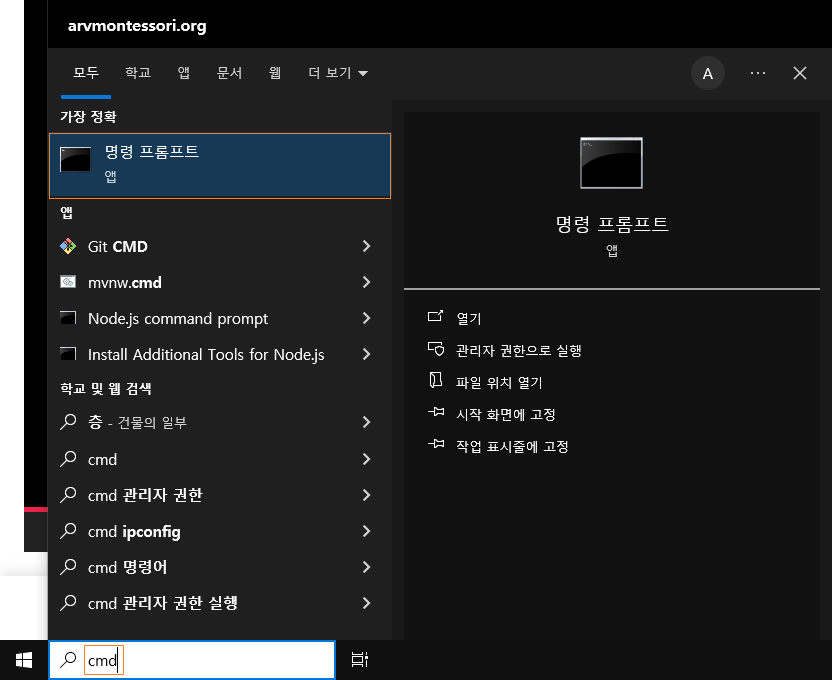The width and height of the screenshot is (832, 680).
Task: Click the pin icon beside 작업 표시줄에 고정
Action: coord(436,443)
